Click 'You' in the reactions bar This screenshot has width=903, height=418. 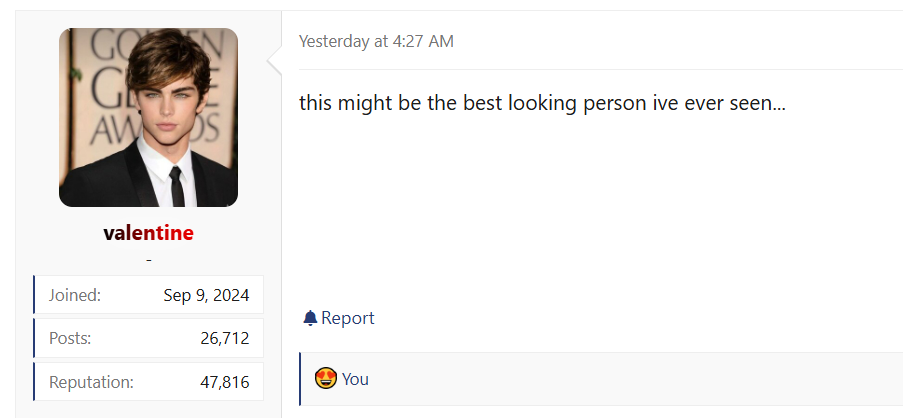[355, 379]
